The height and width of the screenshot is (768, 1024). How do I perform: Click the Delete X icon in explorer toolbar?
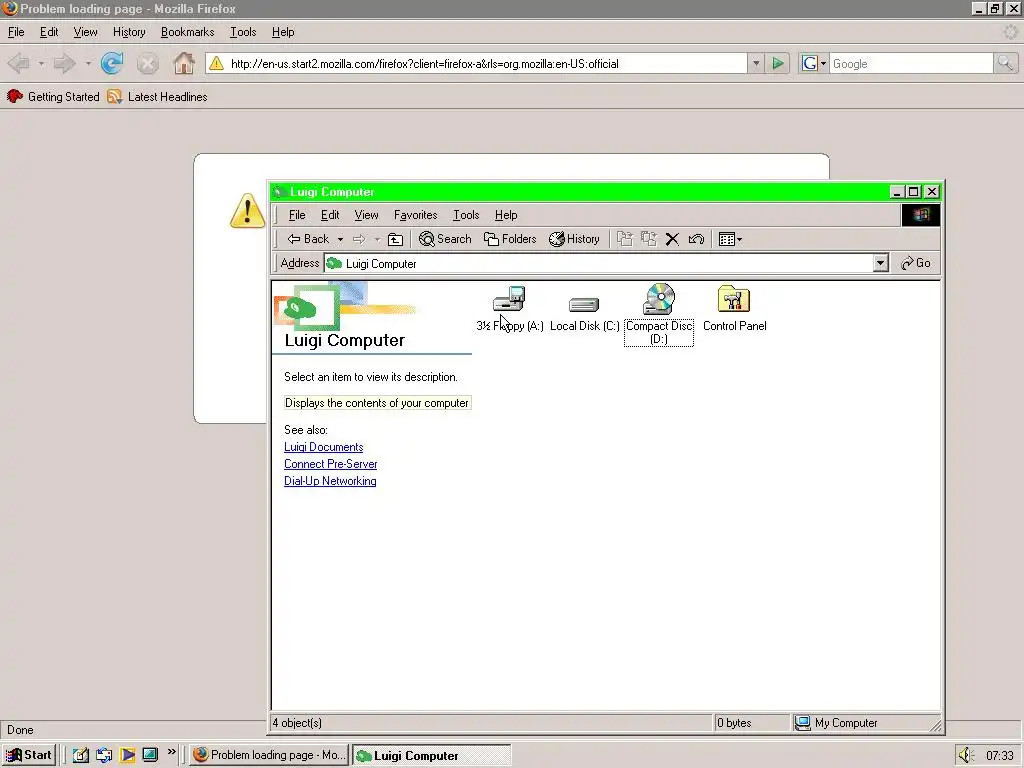(x=672, y=239)
